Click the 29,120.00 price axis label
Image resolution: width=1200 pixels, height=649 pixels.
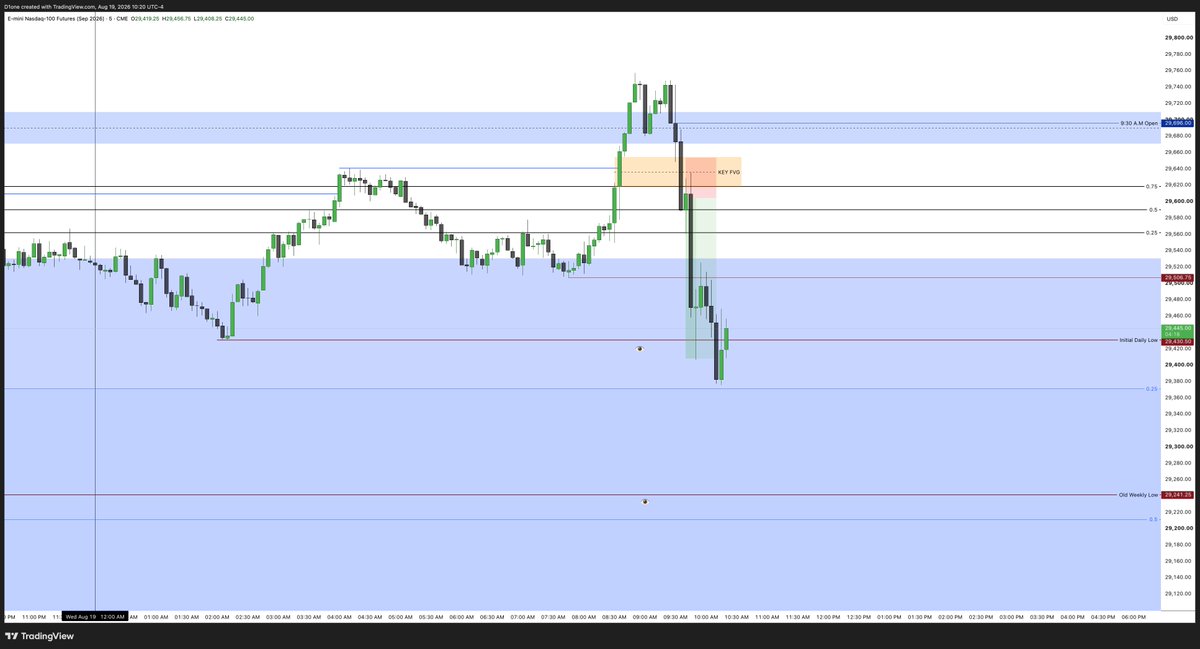[x=1179, y=593]
